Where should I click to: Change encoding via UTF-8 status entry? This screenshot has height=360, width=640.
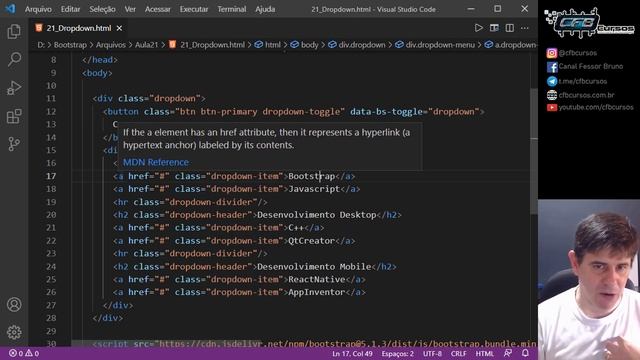tap(432, 353)
